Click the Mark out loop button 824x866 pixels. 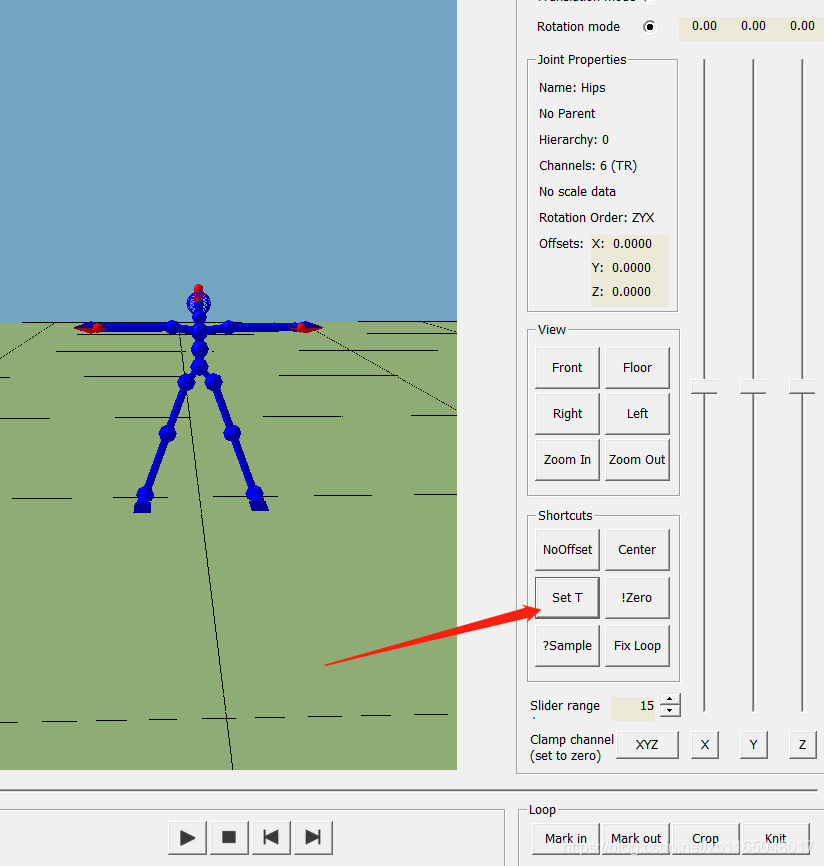(636, 838)
